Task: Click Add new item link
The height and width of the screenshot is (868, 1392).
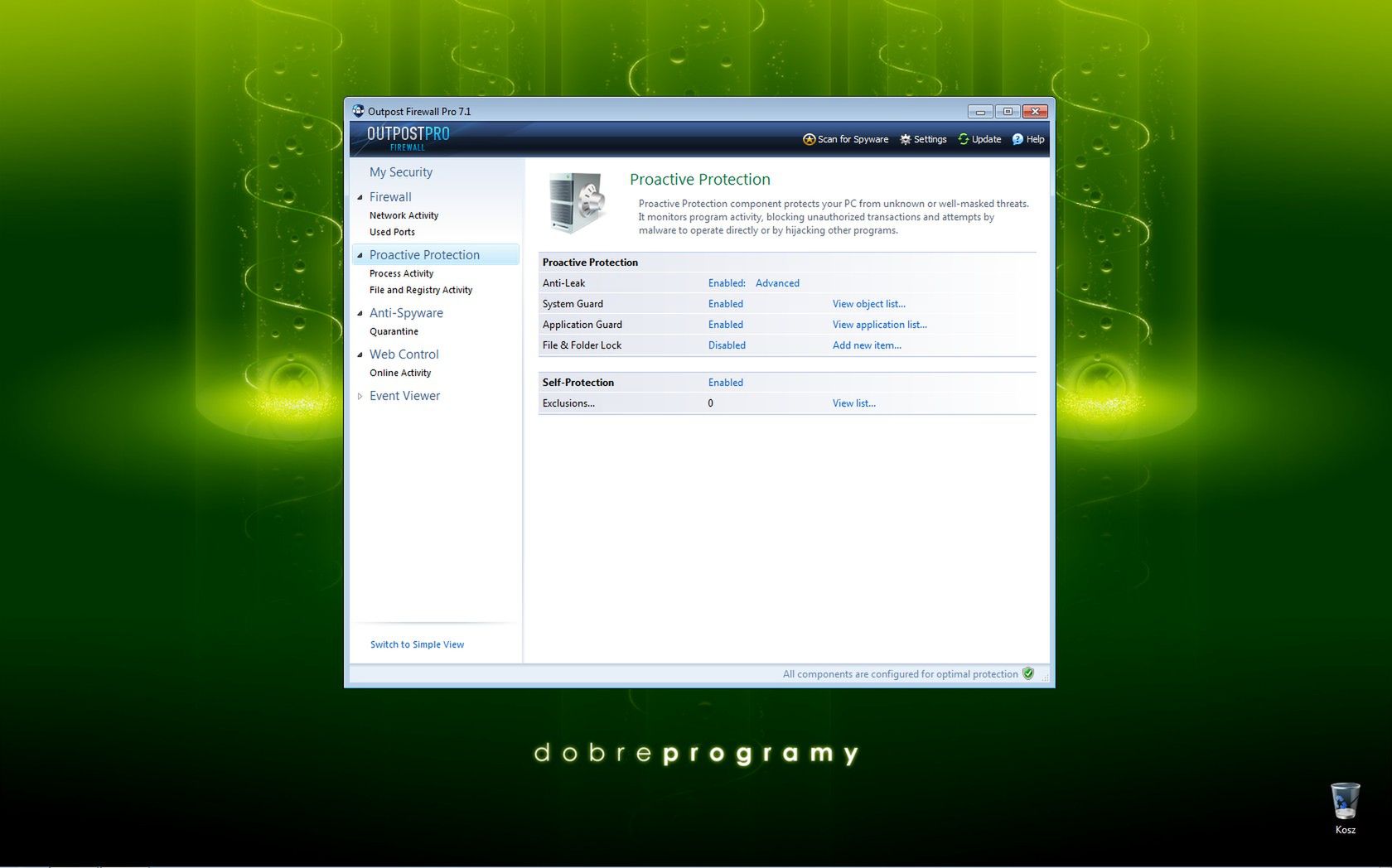Action: pos(867,345)
